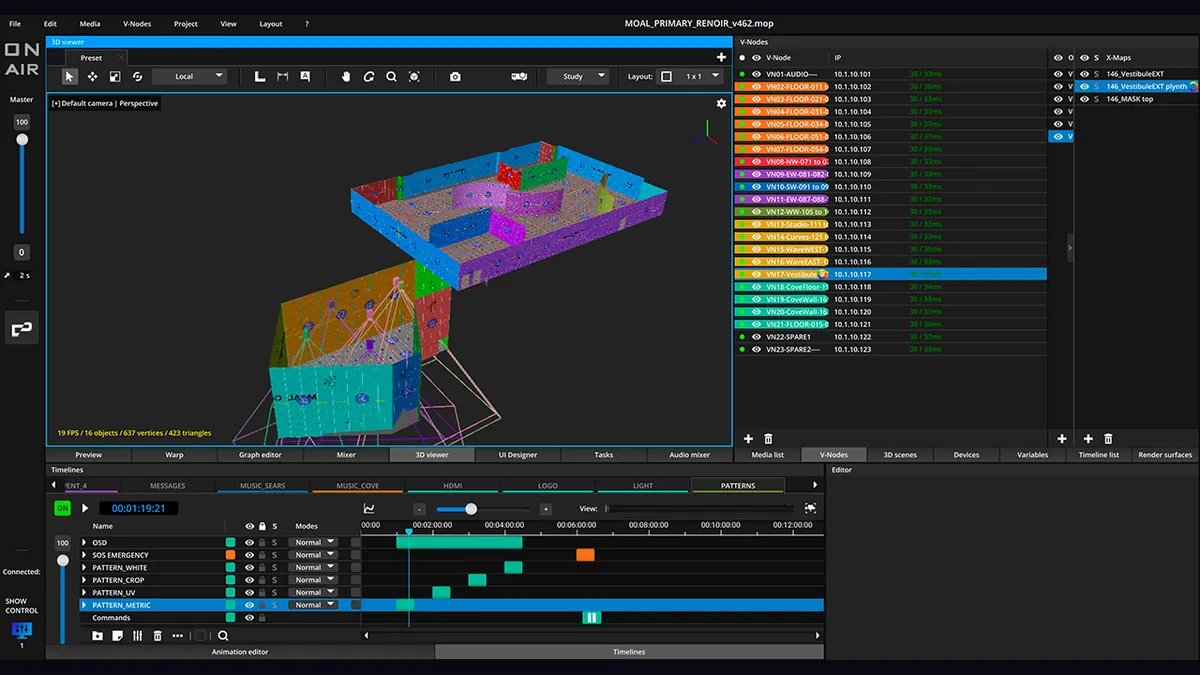Open the timeline curve graph icon

tap(369, 509)
